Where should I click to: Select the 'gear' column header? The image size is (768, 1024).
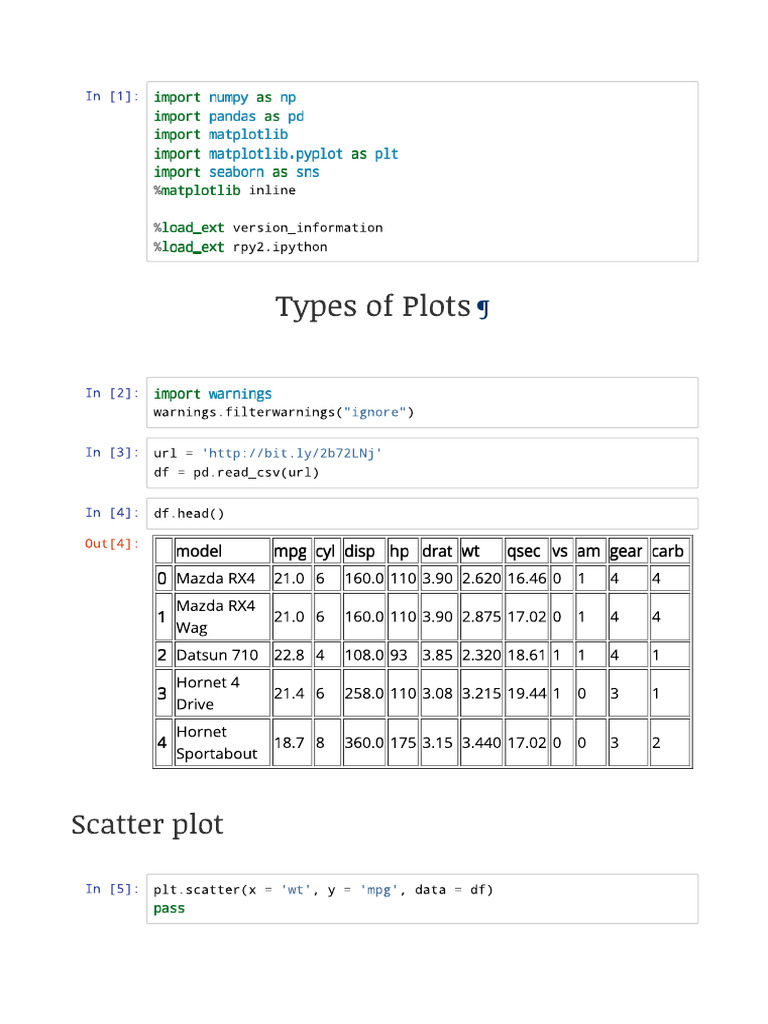coord(626,551)
